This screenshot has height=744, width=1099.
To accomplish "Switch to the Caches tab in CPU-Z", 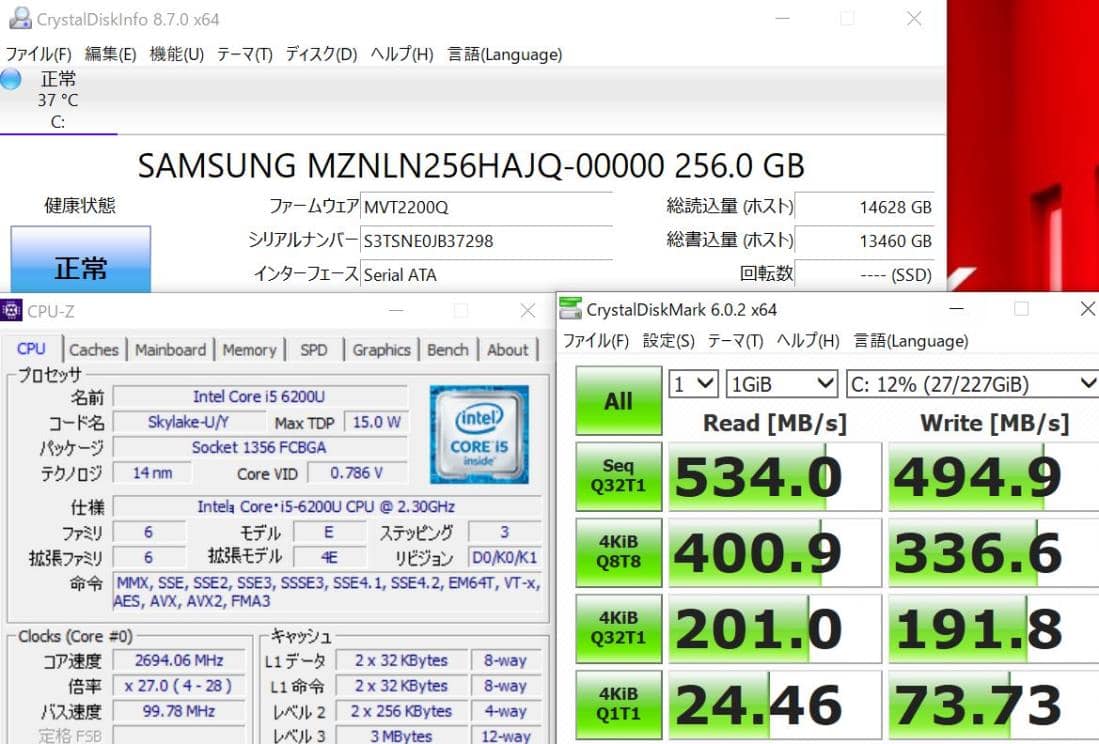I will (x=94, y=350).
